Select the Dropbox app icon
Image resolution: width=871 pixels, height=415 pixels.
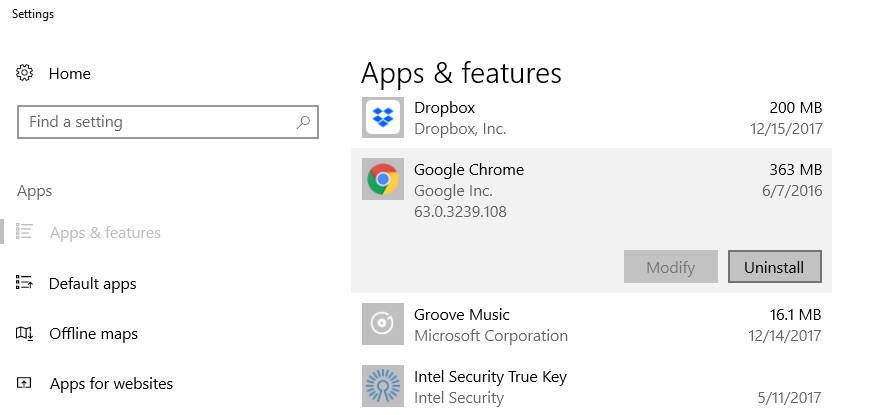383,117
